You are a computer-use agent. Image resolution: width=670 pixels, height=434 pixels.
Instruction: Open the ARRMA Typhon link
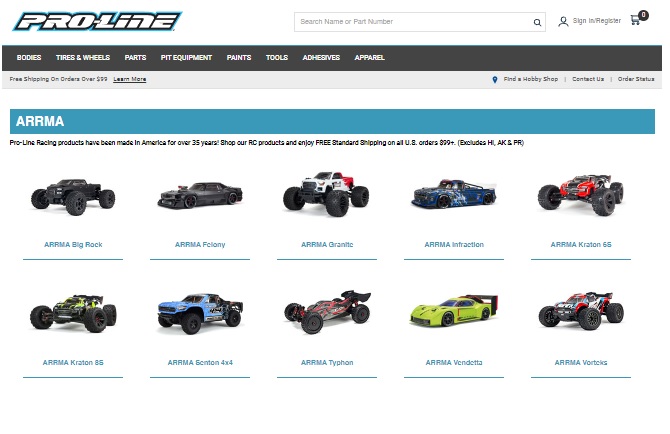coord(327,363)
